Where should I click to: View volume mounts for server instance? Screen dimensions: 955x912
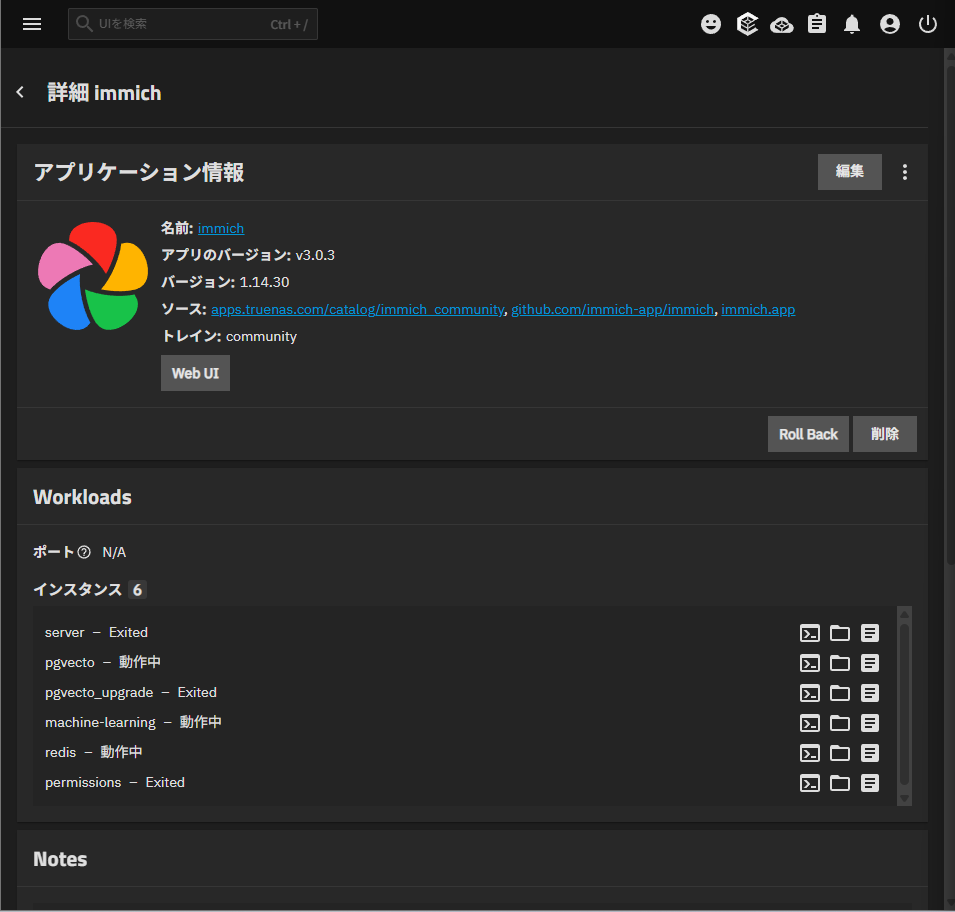pyautogui.click(x=840, y=633)
